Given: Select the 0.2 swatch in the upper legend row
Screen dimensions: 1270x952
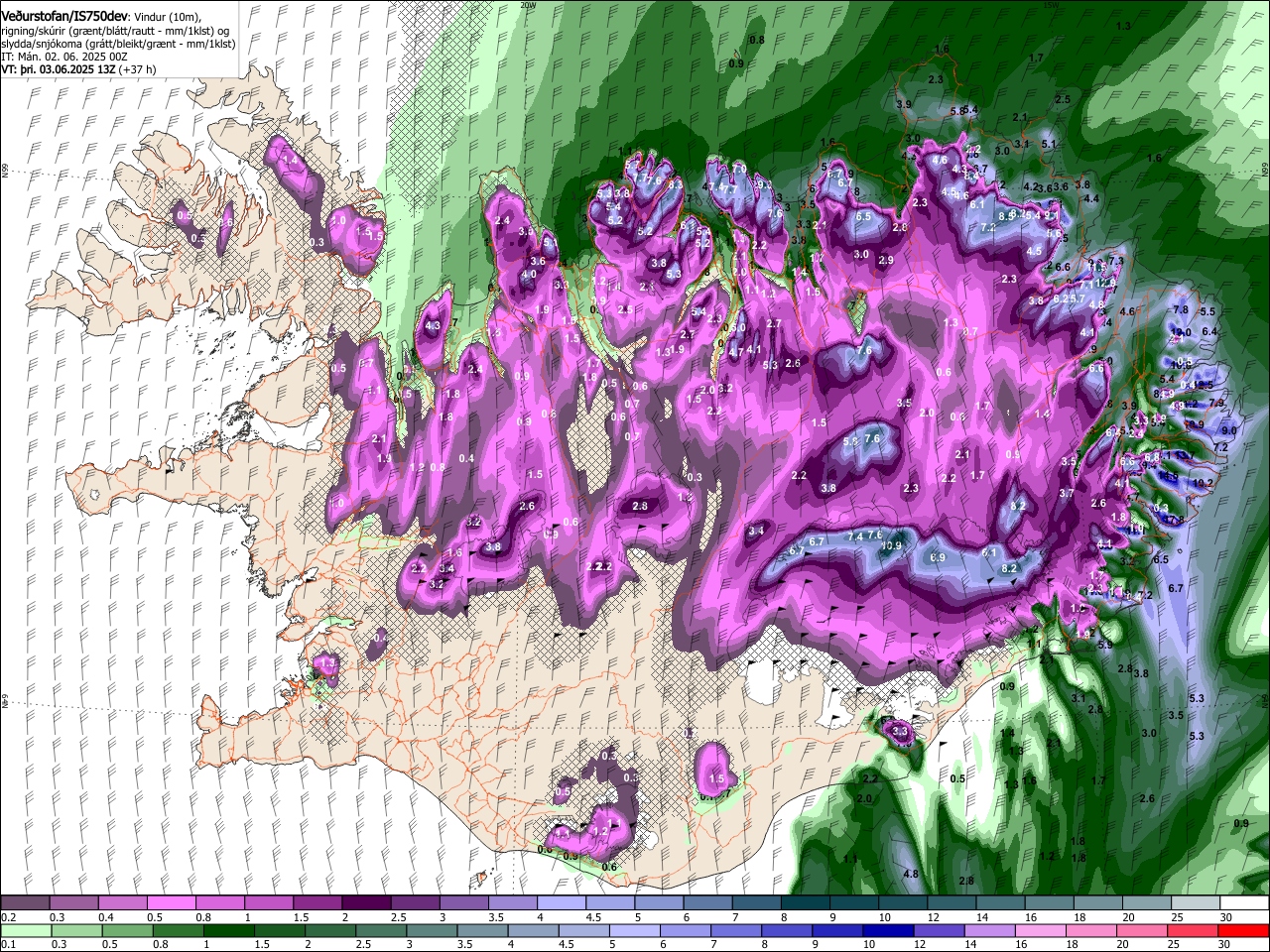Looking at the screenshot, I should click(25, 902).
